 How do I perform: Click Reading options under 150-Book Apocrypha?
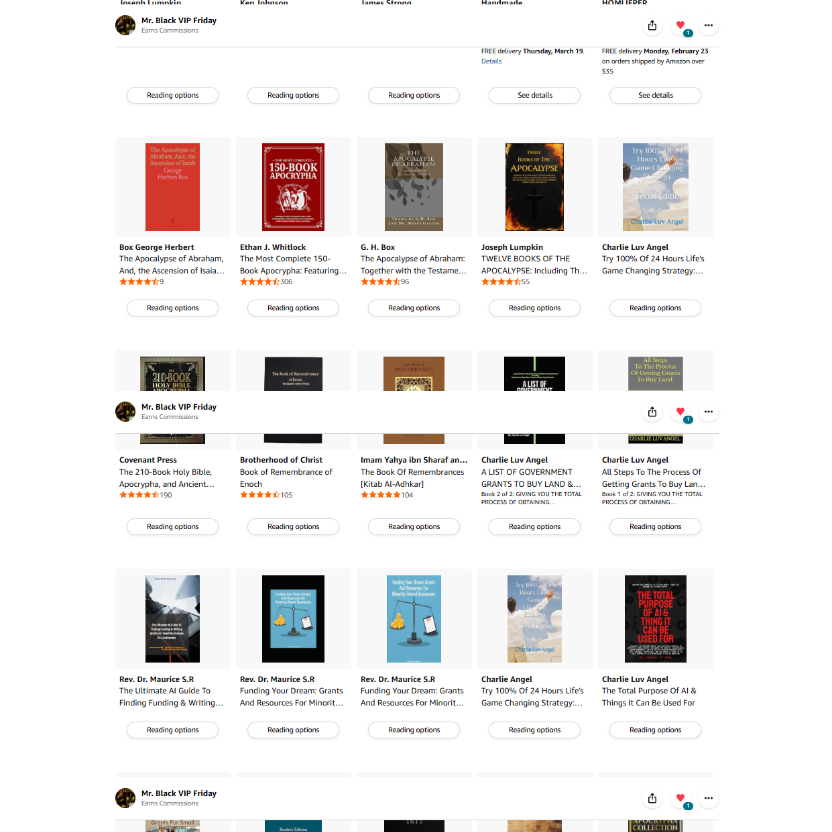pyautogui.click(x=293, y=308)
